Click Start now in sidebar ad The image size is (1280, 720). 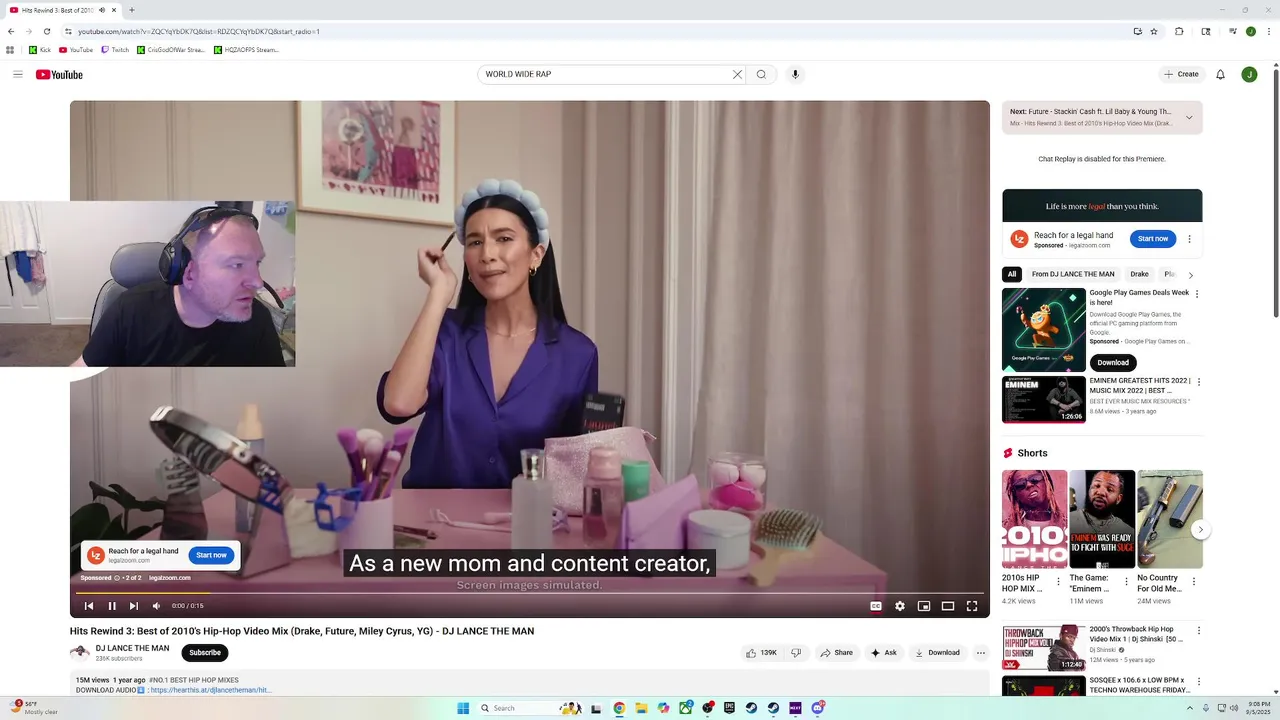pos(1153,238)
